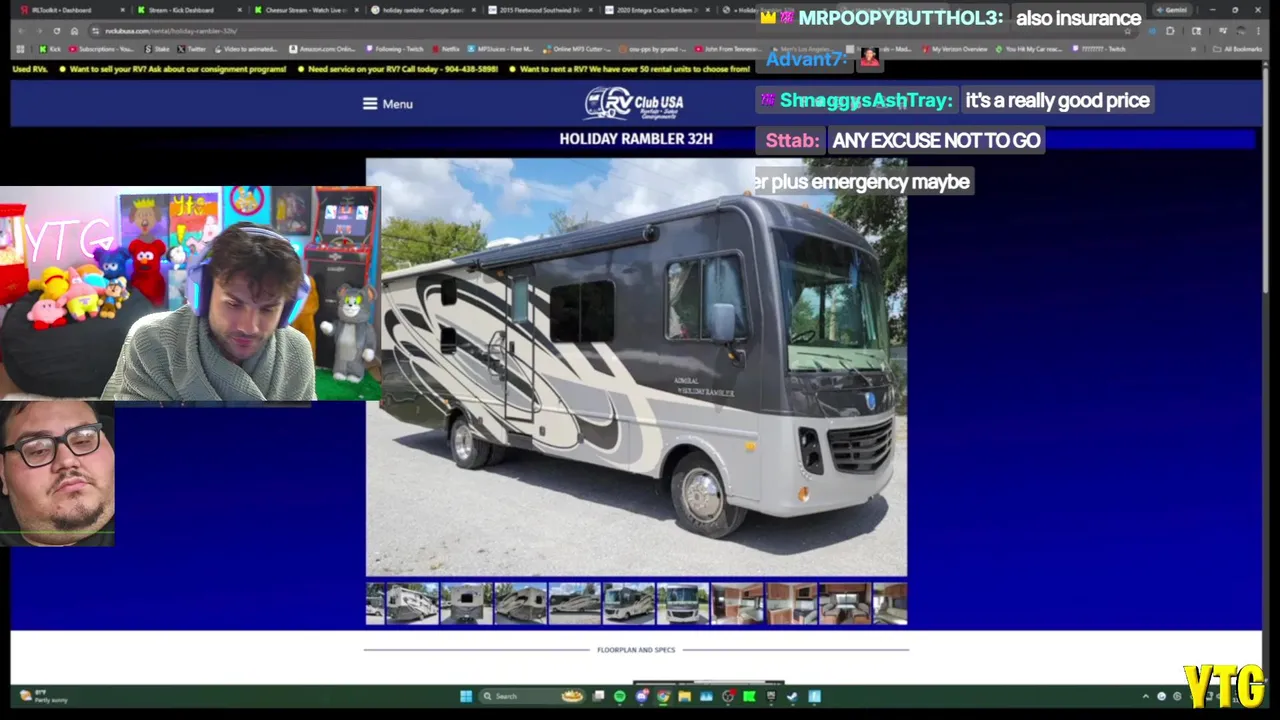Select the front-facing RV thumbnail
The height and width of the screenshot is (720, 1280).
point(682,604)
